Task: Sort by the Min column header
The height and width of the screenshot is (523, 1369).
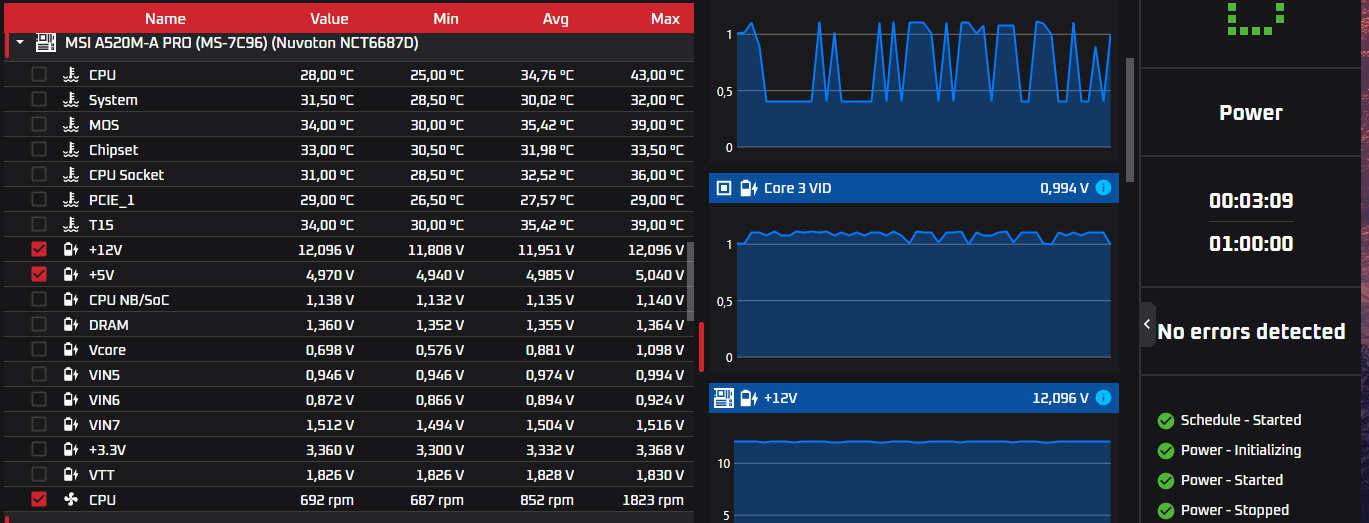Action: pyautogui.click(x=446, y=18)
